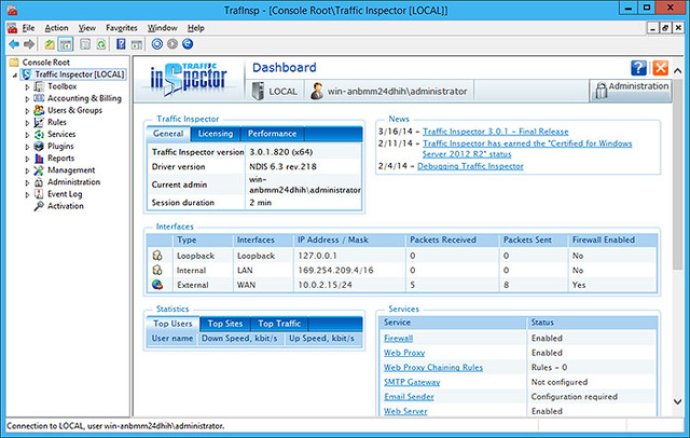Expand the Services tree node
690x438 pixels.
pos(27,134)
